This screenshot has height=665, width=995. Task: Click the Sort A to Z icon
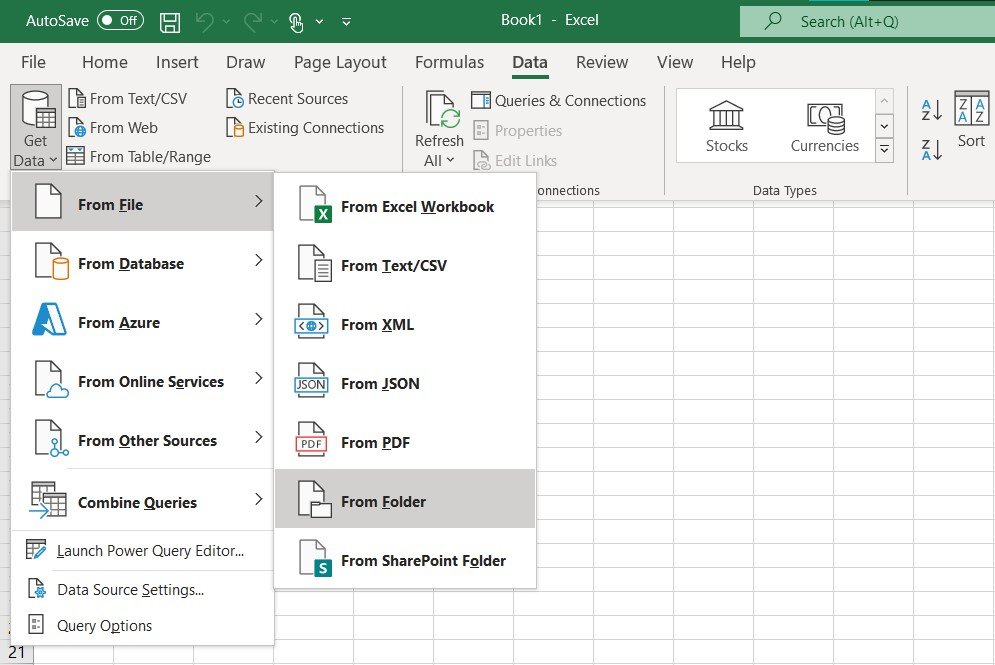tap(931, 110)
